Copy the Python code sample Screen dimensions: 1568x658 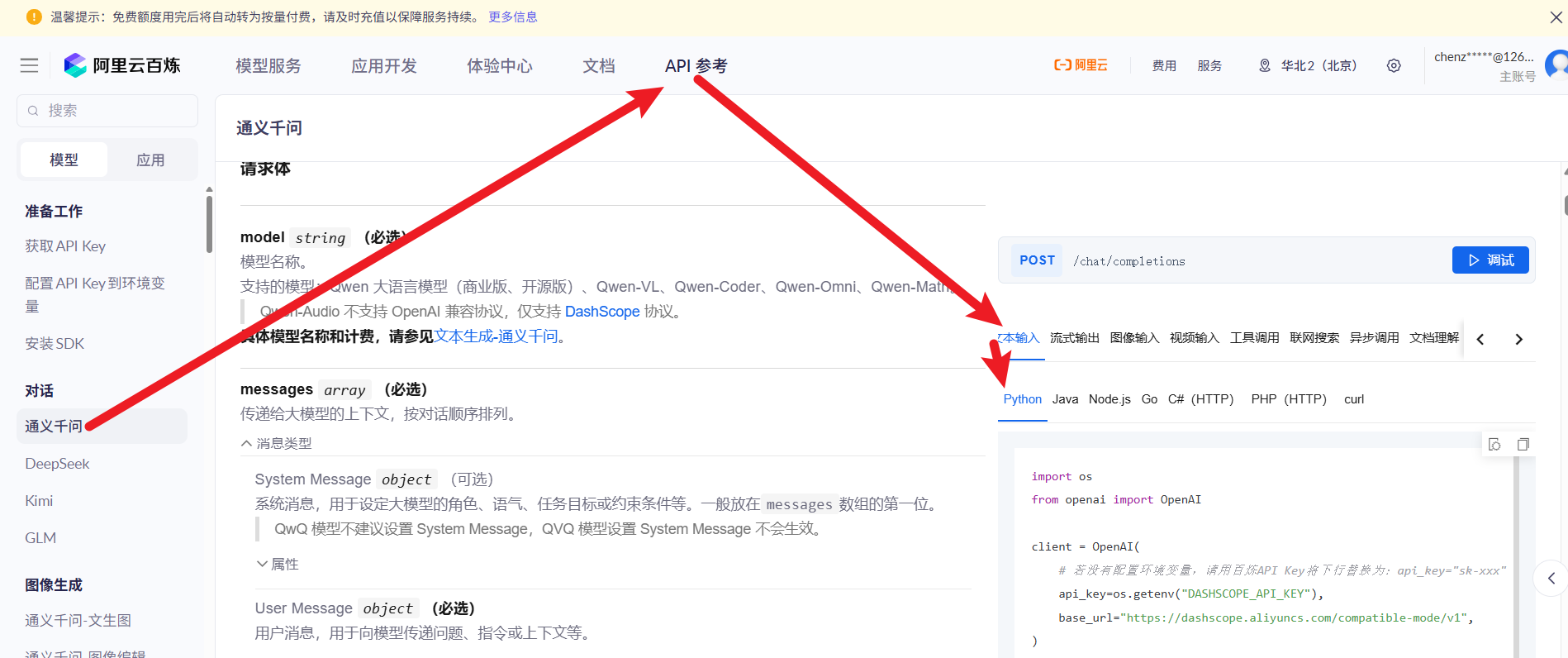[1523, 445]
